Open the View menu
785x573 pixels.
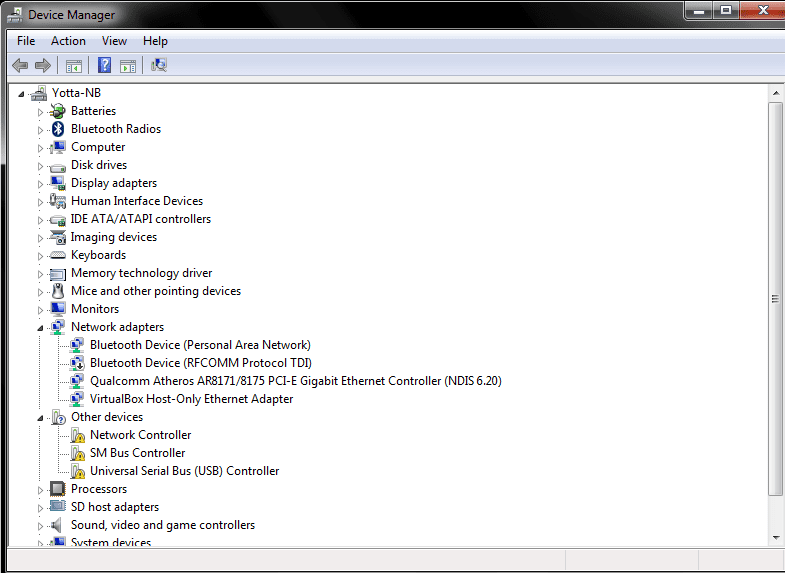(x=114, y=41)
